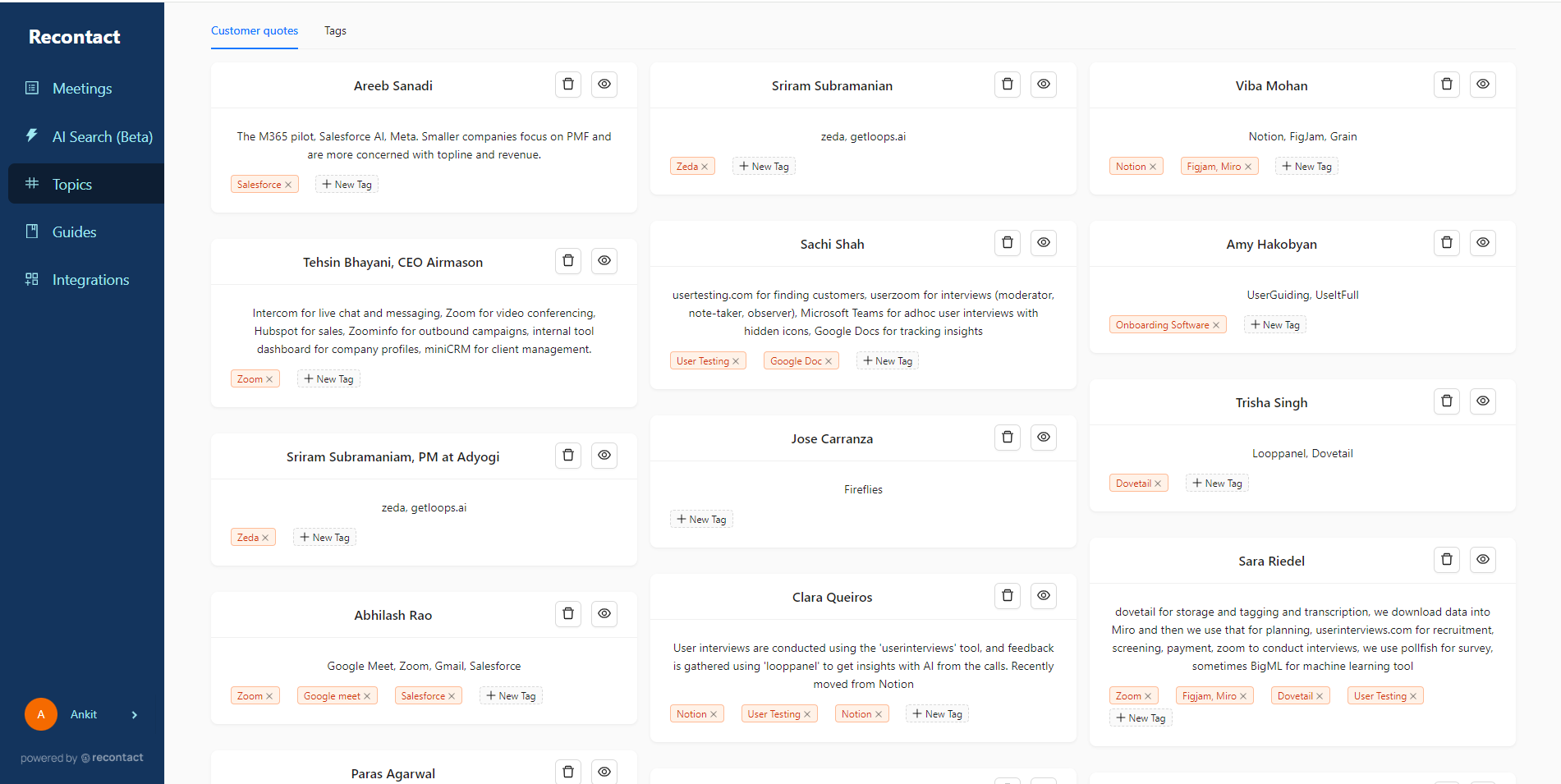The image size is (1561, 784).
Task: Toggle visibility of Abhilash Rao quote
Action: [x=604, y=614]
